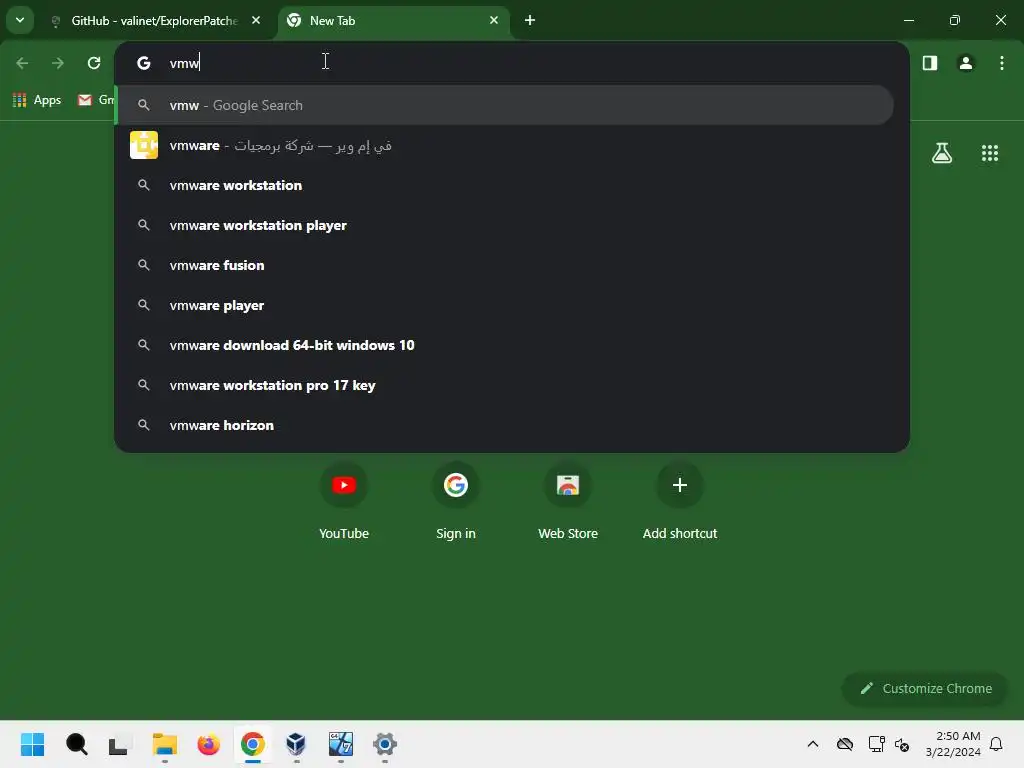Open the YouTube shortcut
Viewport: 1024px width, 768px height.
[x=344, y=502]
